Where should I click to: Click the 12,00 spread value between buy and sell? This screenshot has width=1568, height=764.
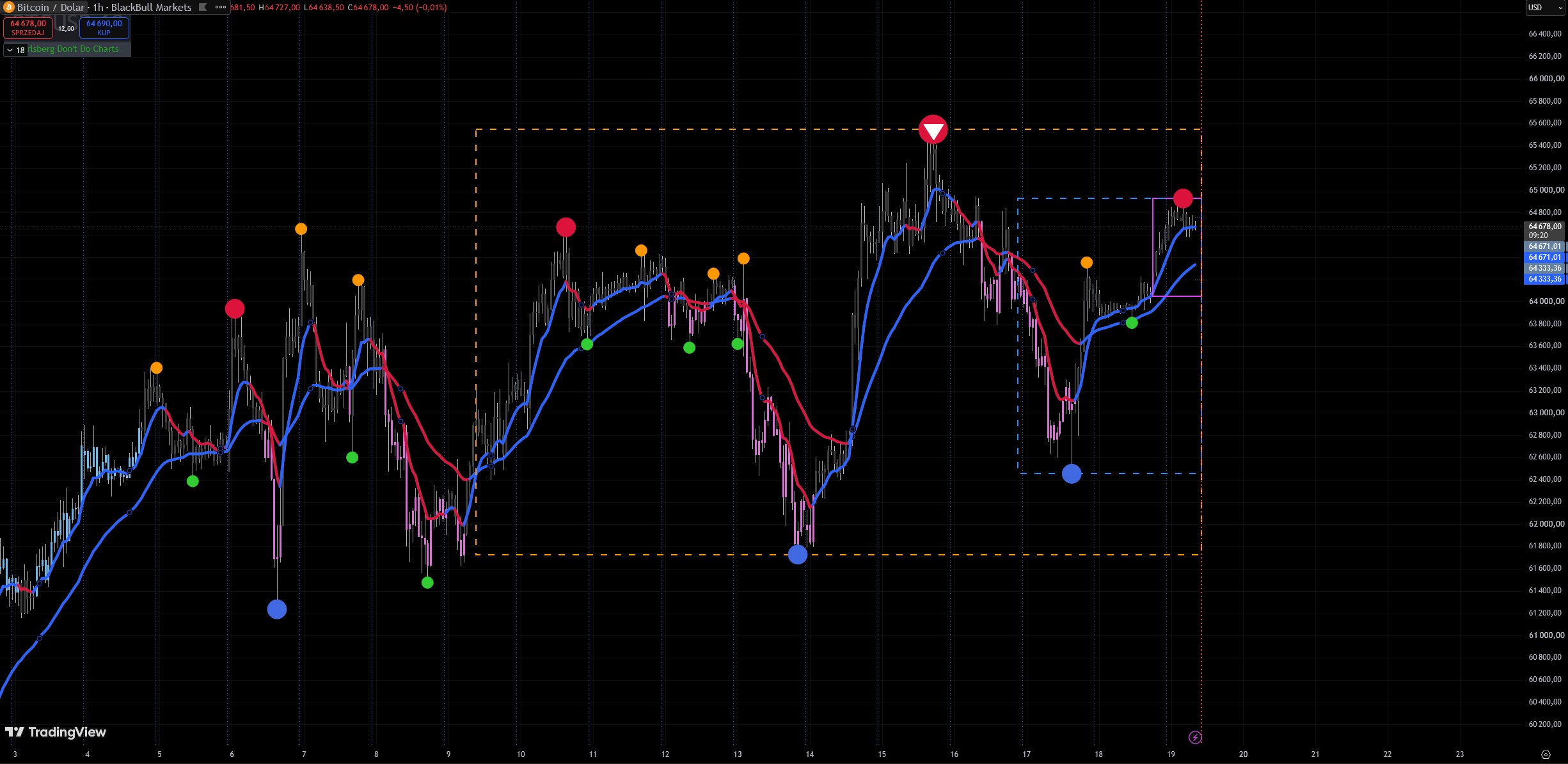click(x=66, y=28)
